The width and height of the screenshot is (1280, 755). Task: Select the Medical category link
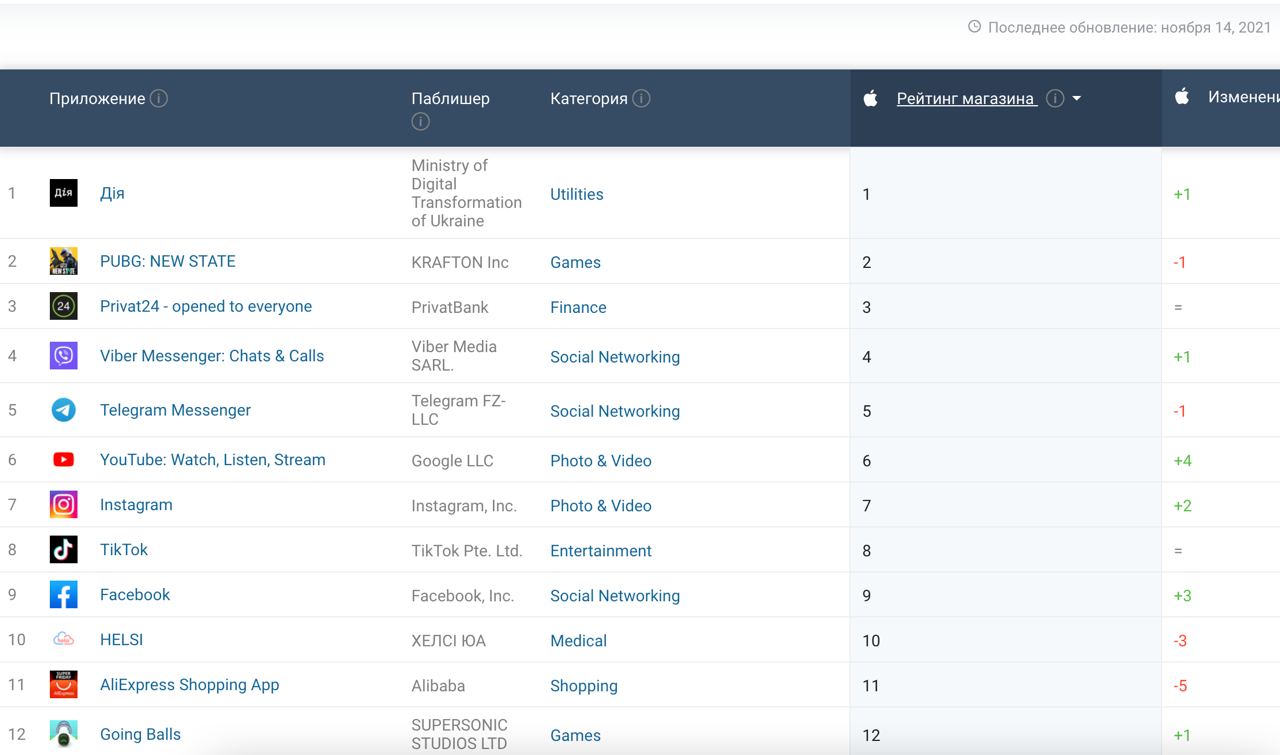(x=578, y=640)
